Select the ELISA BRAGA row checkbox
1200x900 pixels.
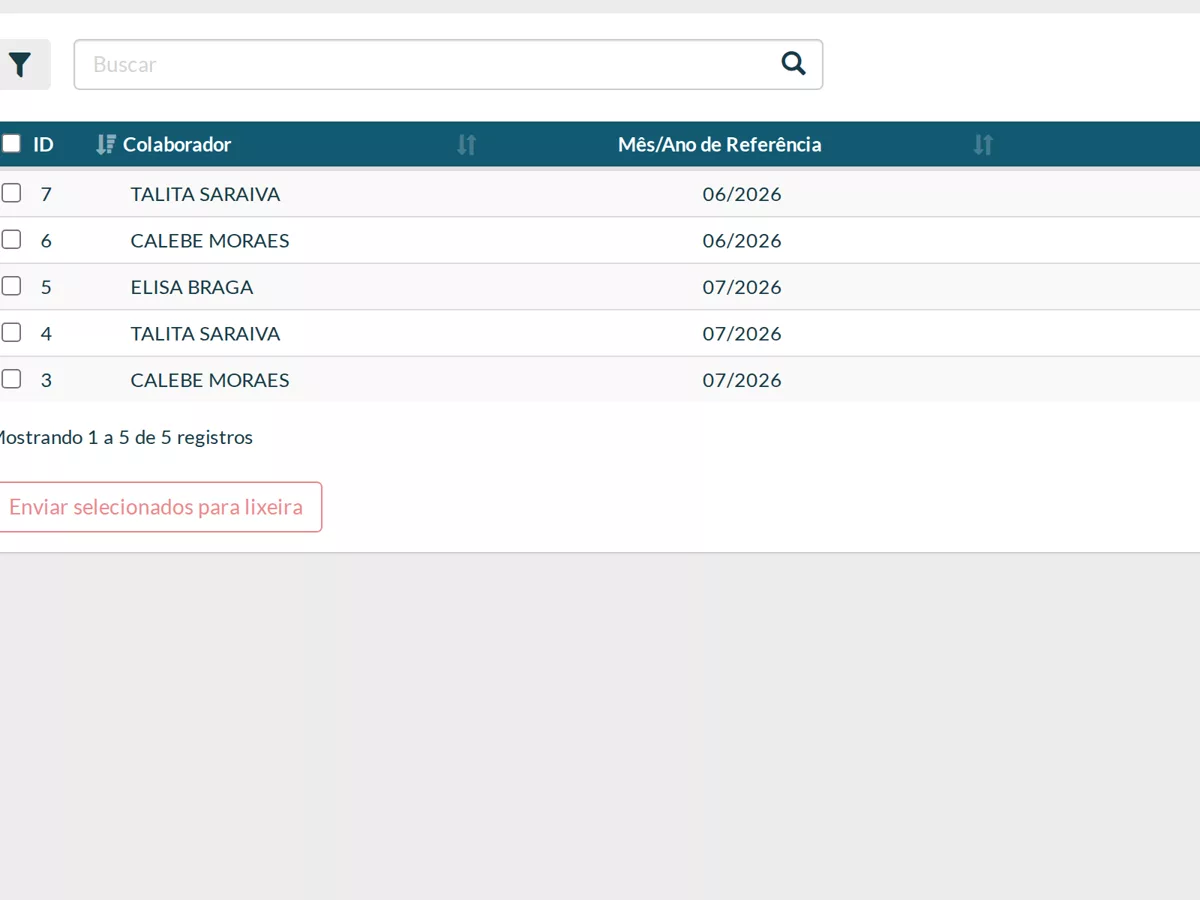pyautogui.click(x=11, y=286)
